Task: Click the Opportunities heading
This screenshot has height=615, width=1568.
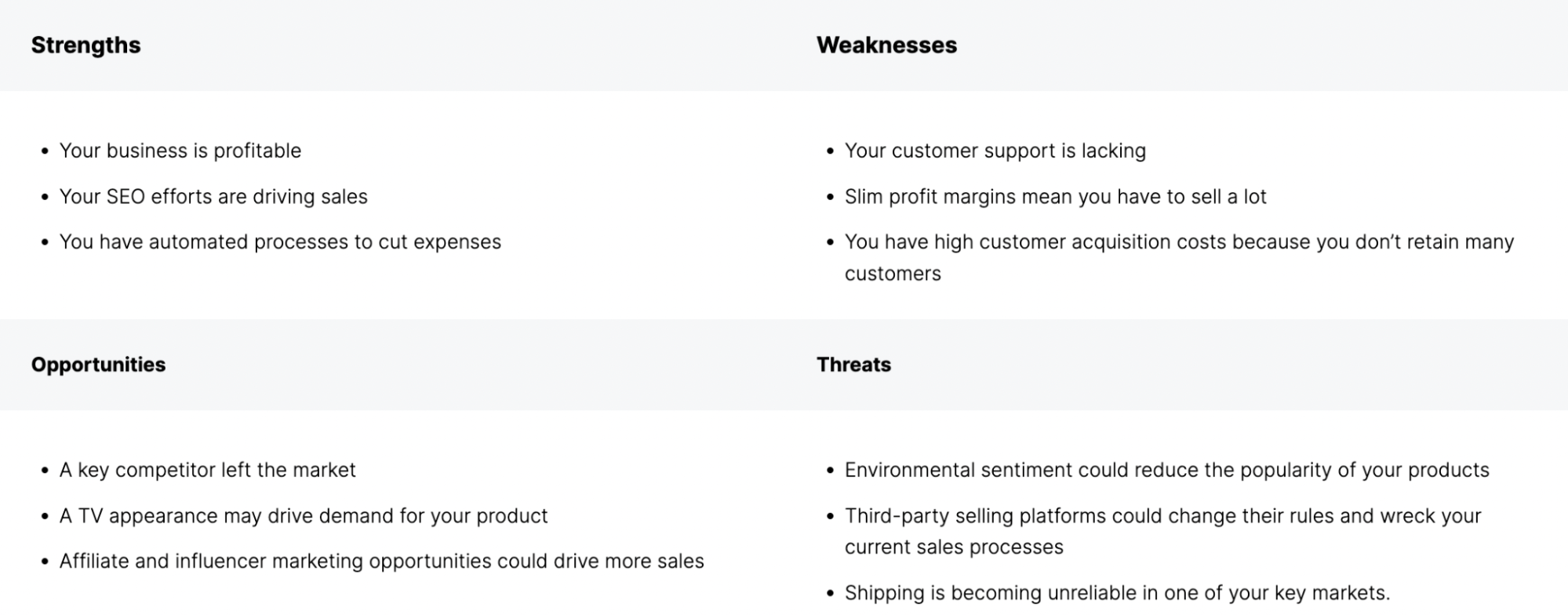Action: tap(98, 365)
